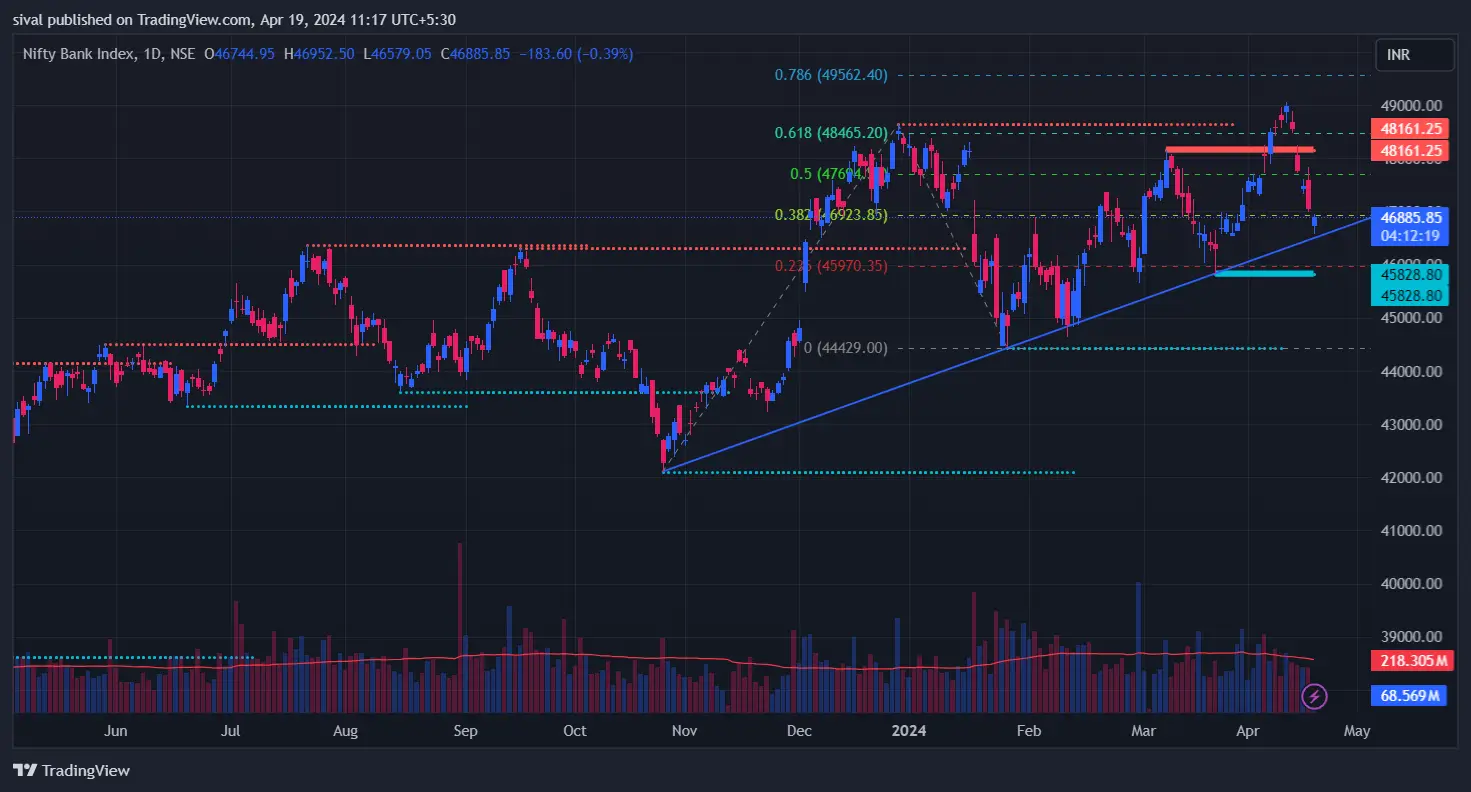Viewport: 1471px width, 792px height.
Task: Click 42000.00 on the price axis
Action: [1409, 477]
